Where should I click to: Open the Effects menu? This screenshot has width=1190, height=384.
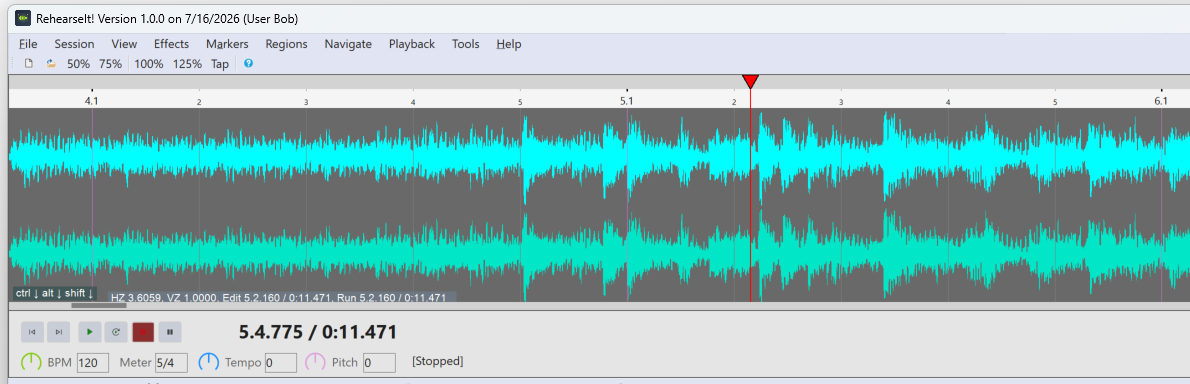point(172,44)
